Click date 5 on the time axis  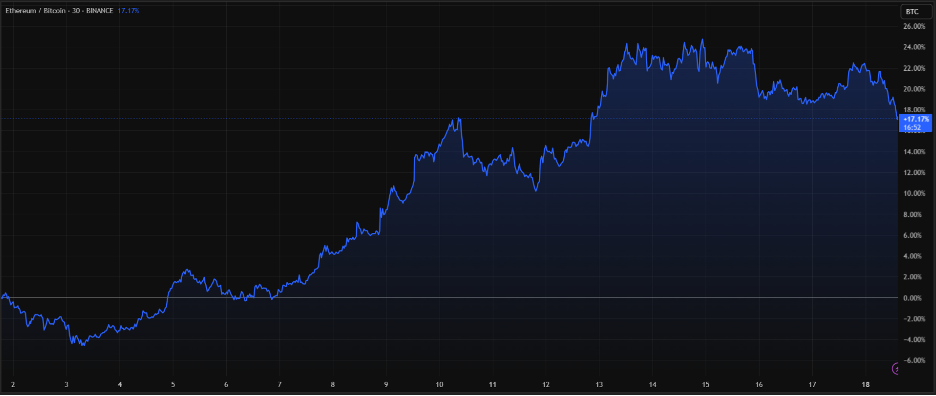point(173,385)
